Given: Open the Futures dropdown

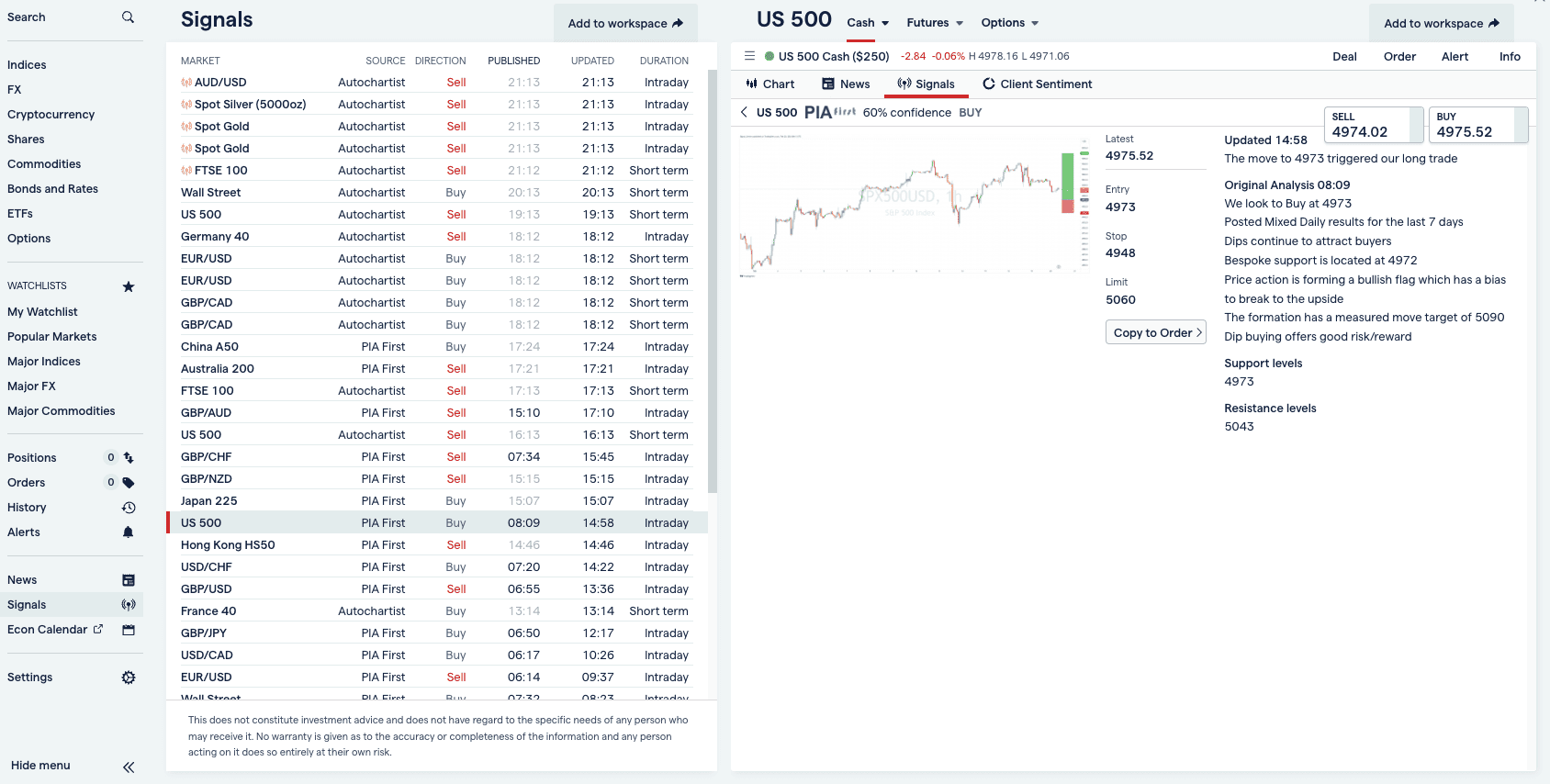Looking at the screenshot, I should (935, 23).
